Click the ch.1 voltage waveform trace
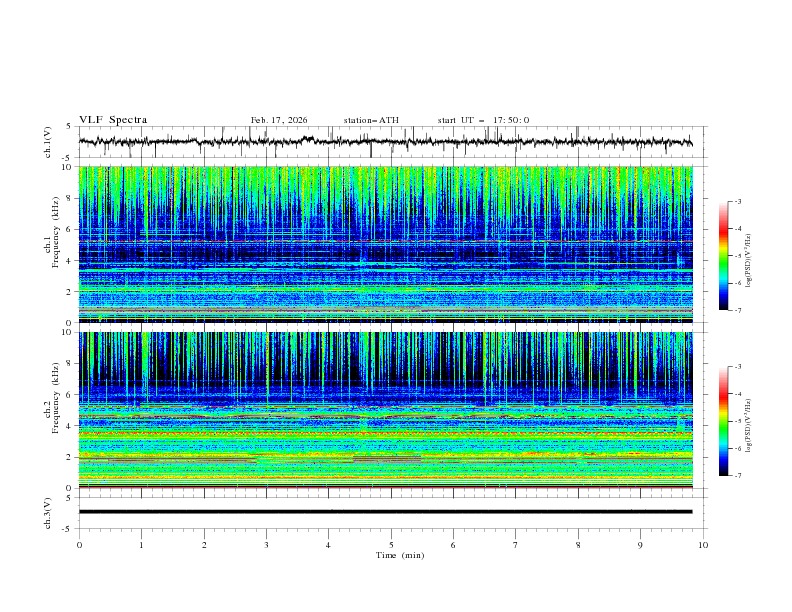This screenshot has height=612, width=792. [385, 141]
